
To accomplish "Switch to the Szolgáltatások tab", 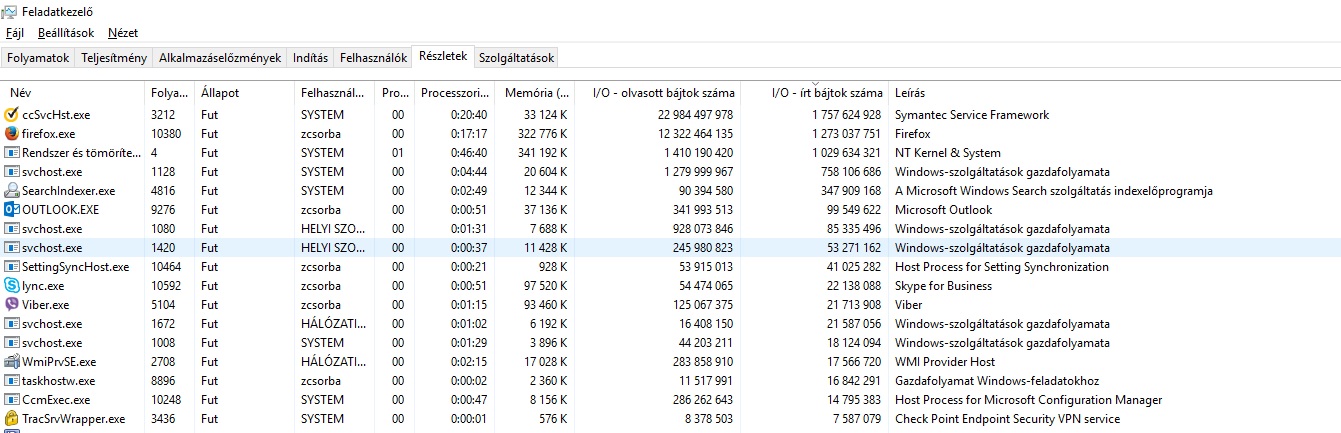I will [516, 58].
